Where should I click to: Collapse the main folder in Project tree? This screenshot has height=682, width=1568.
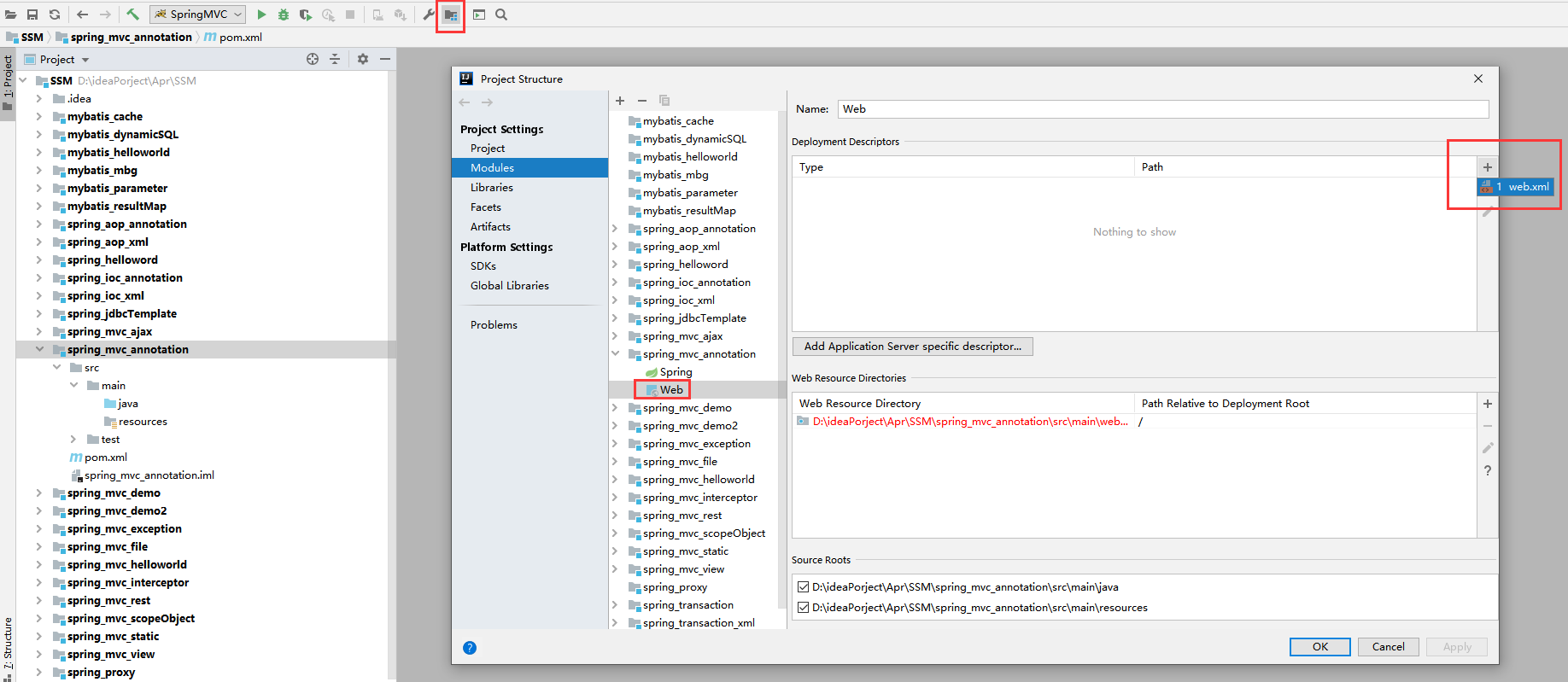coord(73,385)
